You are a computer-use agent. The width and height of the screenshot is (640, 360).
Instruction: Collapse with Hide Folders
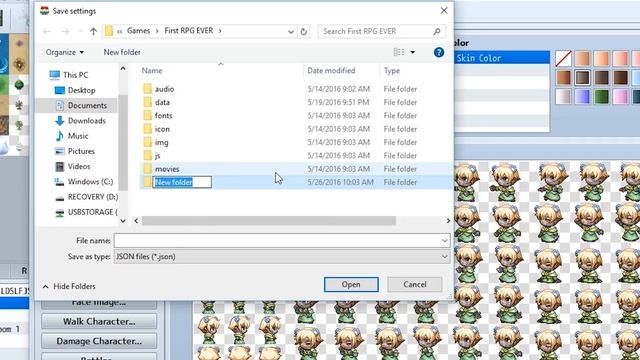(69, 287)
